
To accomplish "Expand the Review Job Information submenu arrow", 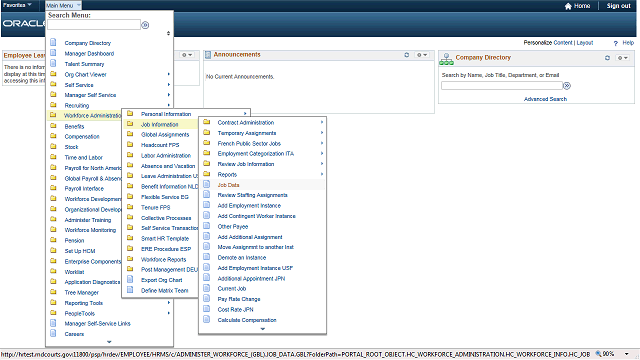I will tap(322, 164).
